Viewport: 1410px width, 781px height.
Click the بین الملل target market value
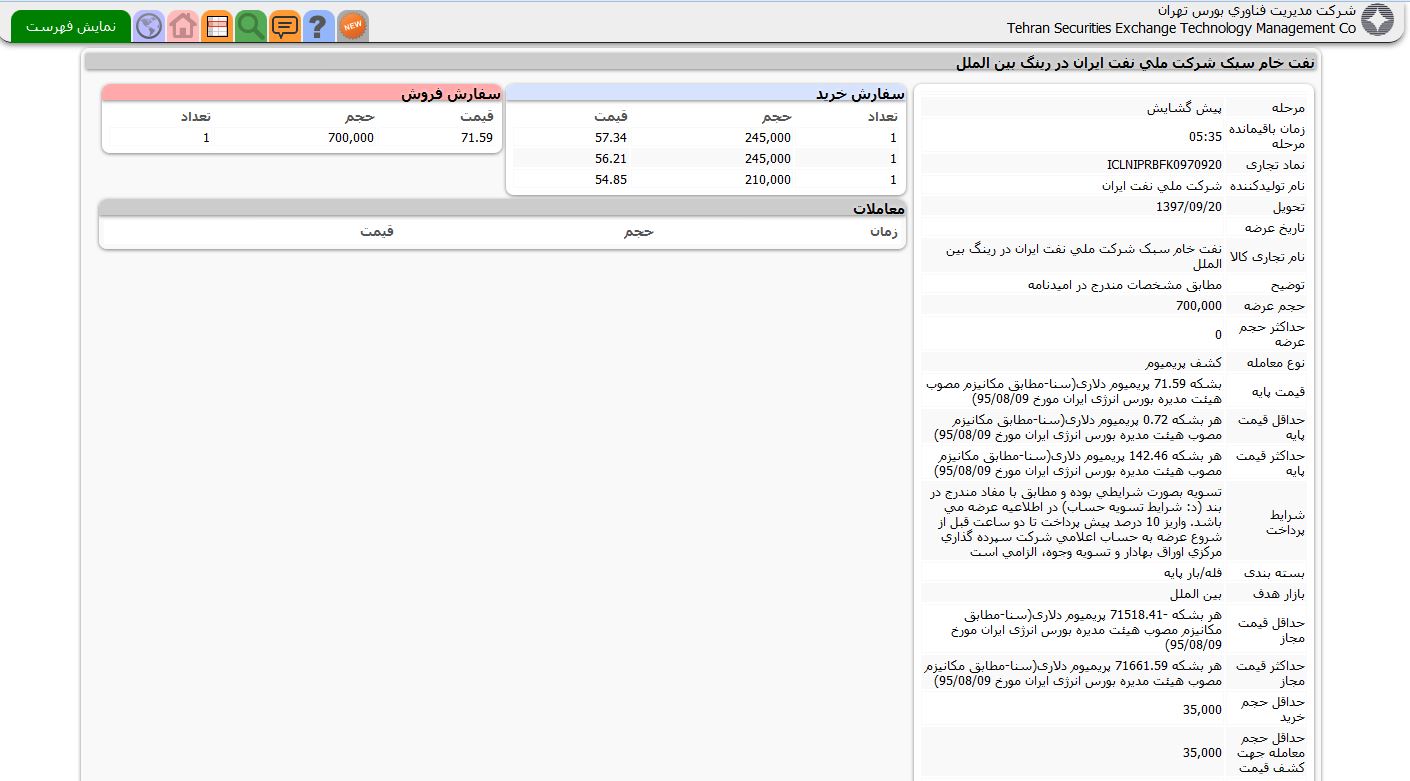coord(1197,594)
